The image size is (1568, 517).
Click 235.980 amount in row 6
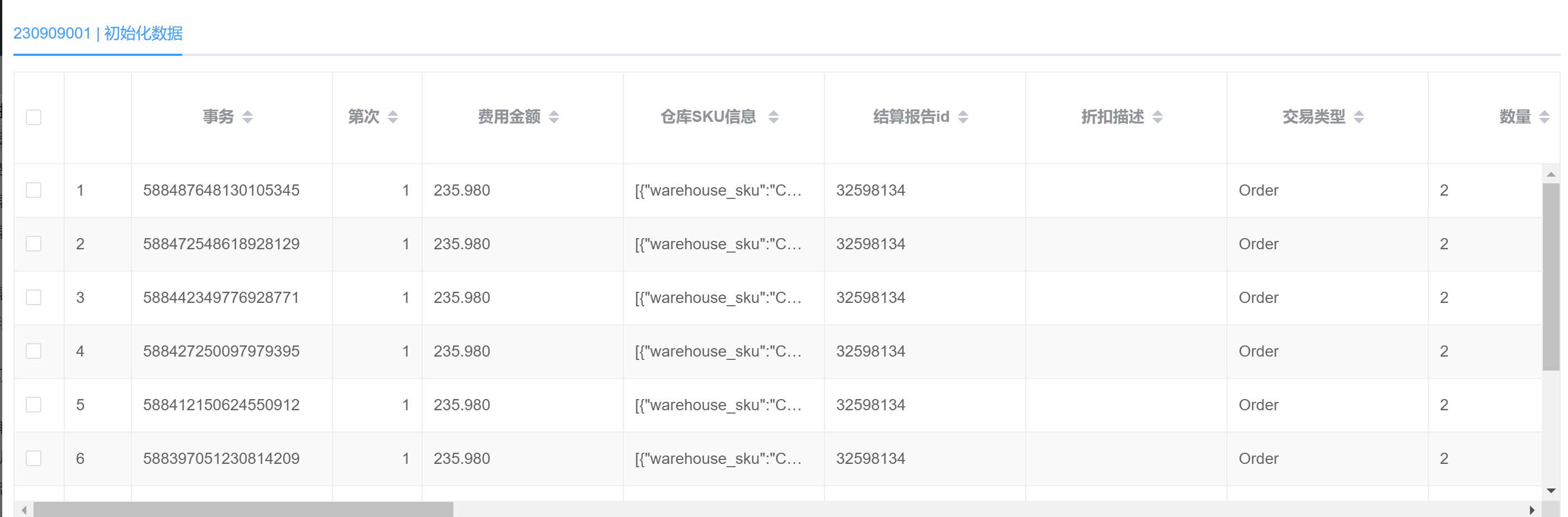[x=461, y=458]
